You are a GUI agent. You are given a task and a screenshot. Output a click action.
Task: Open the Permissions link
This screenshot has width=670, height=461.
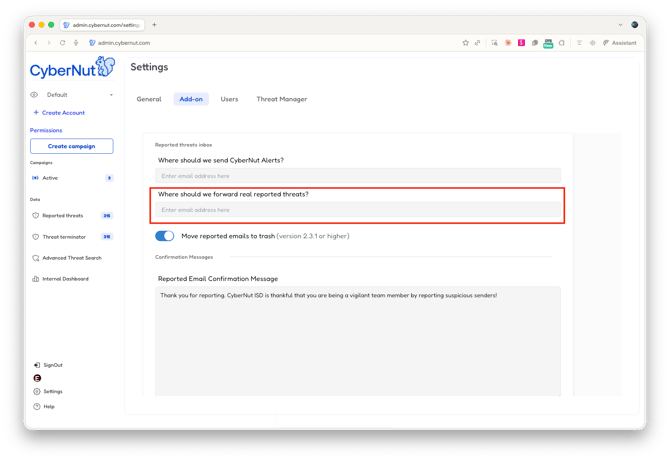point(46,130)
